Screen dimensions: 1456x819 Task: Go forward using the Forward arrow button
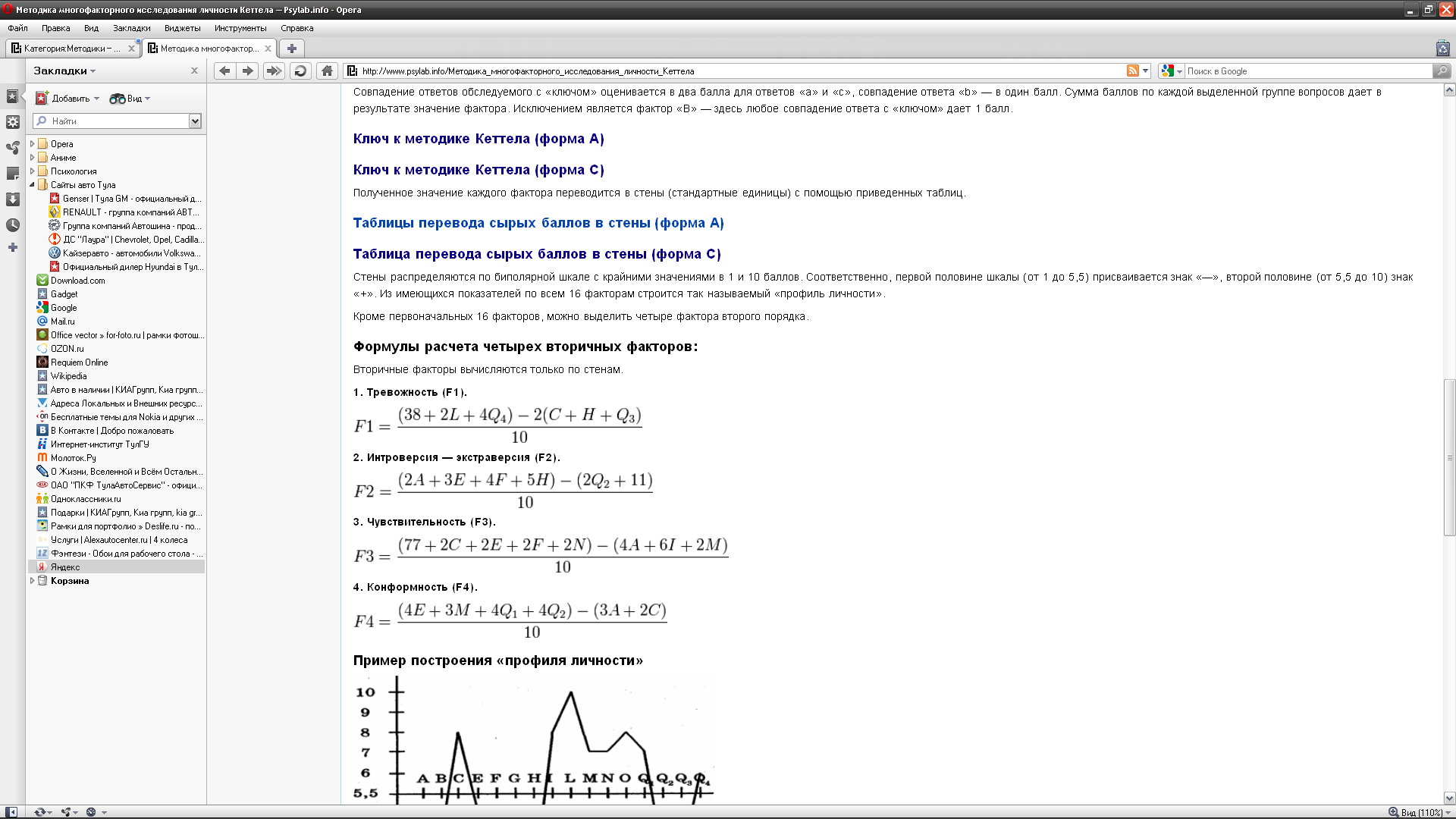coord(248,71)
